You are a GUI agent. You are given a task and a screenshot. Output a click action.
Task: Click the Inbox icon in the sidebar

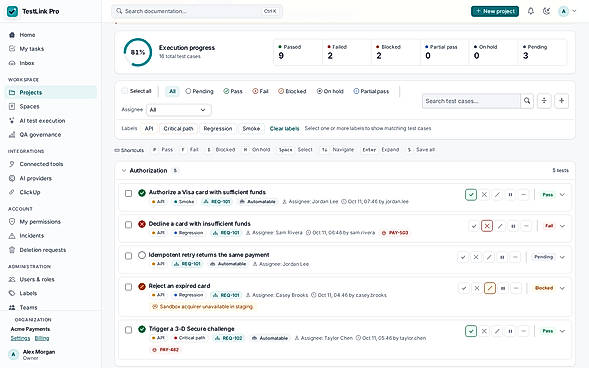click(x=12, y=63)
